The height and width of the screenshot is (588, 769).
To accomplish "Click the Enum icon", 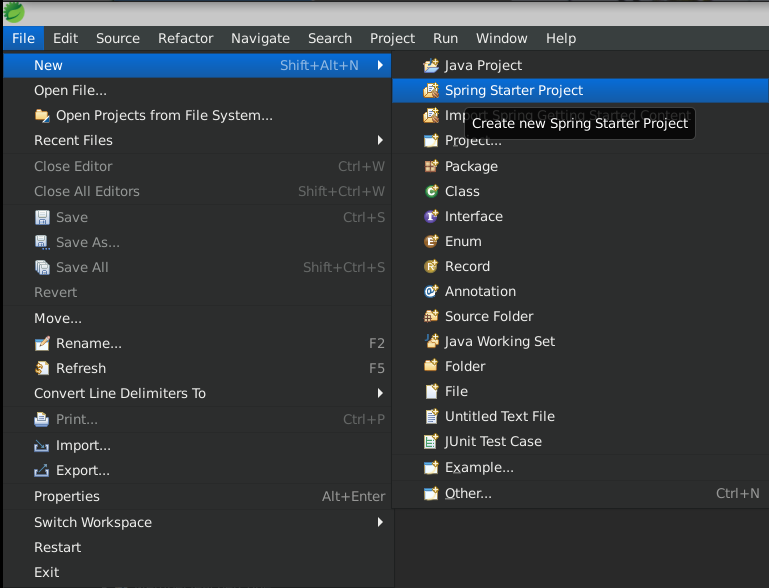I will point(431,241).
